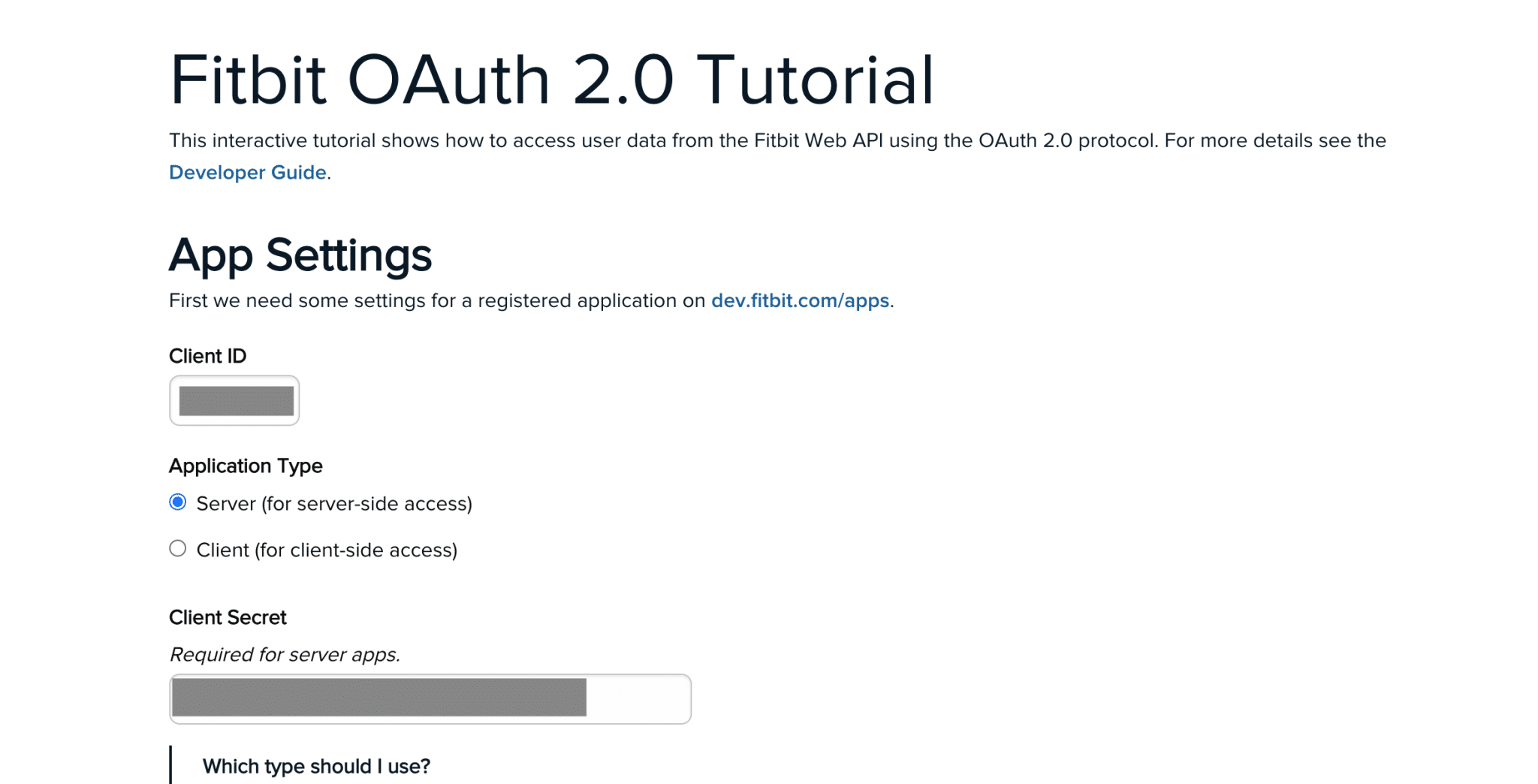Choose Client (for client-side access) option
This screenshot has width=1538, height=784.
pyautogui.click(x=178, y=549)
